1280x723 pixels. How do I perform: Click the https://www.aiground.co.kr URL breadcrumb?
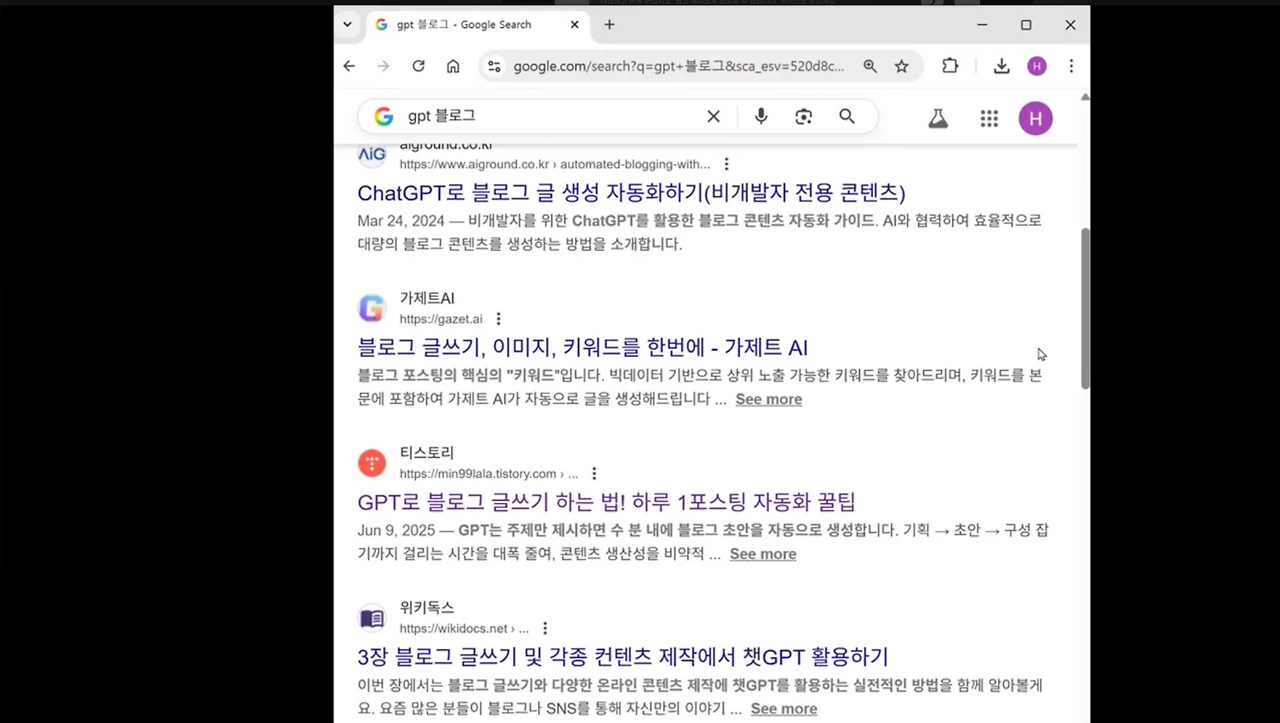pyautogui.click(x=555, y=164)
